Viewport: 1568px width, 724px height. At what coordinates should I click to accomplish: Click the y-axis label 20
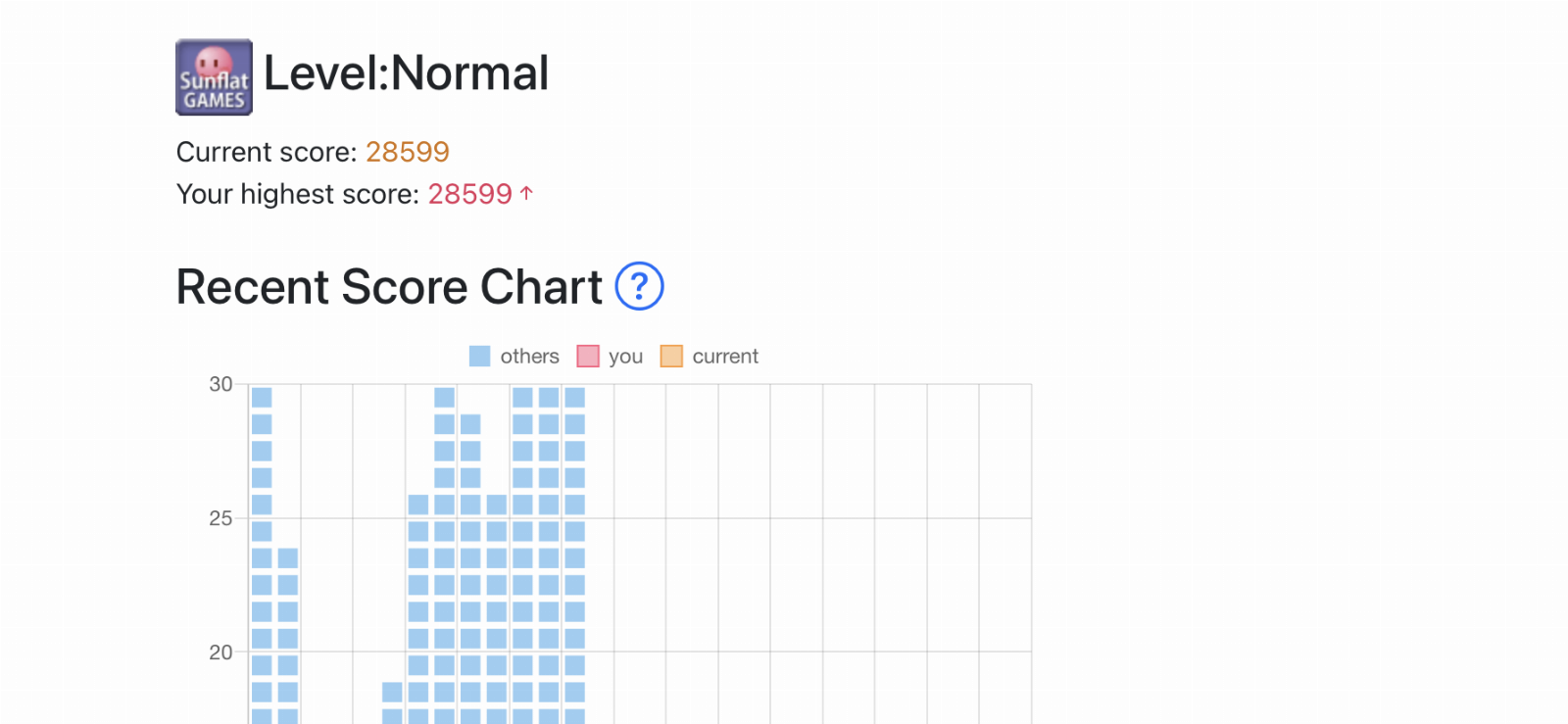click(x=220, y=652)
